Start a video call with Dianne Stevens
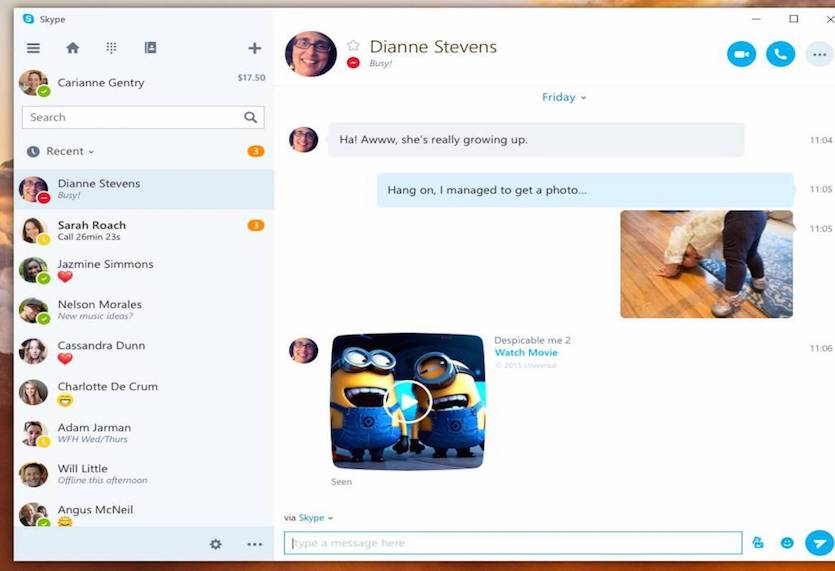The image size is (835, 571). tap(741, 54)
